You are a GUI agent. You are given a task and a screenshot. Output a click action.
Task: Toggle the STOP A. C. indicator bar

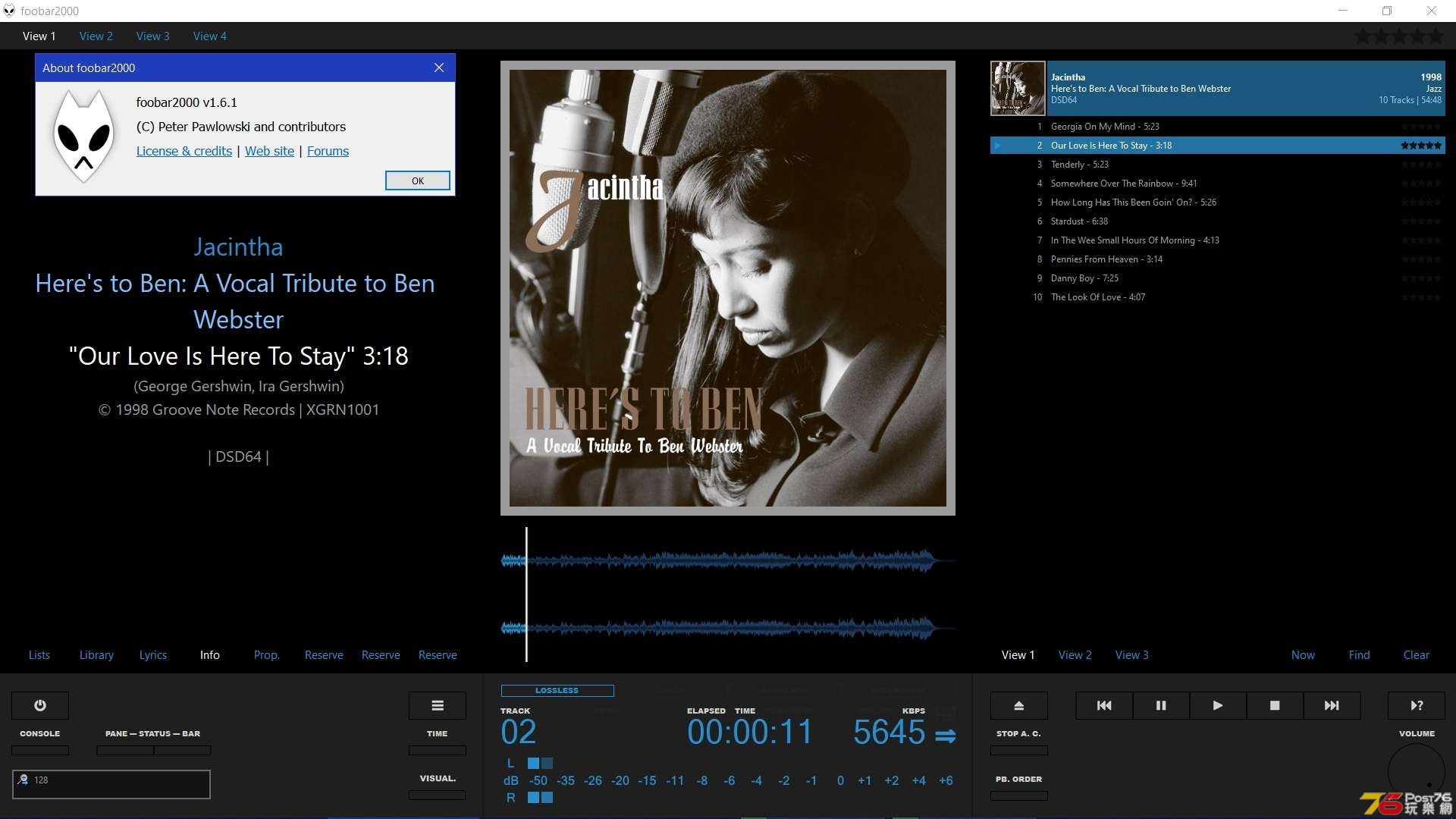[x=1019, y=750]
